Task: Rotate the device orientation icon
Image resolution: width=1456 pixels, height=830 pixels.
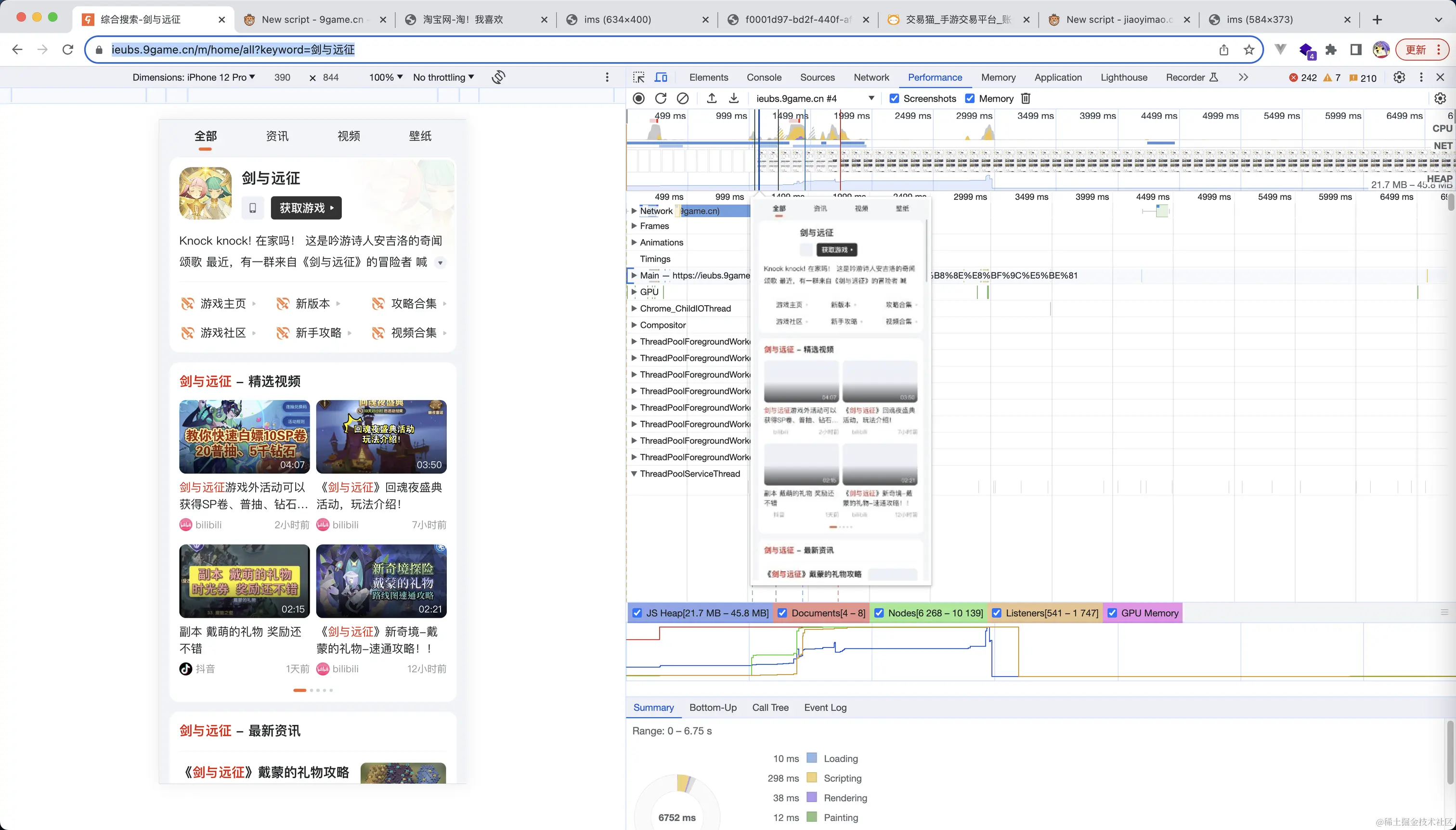Action: tap(498, 77)
